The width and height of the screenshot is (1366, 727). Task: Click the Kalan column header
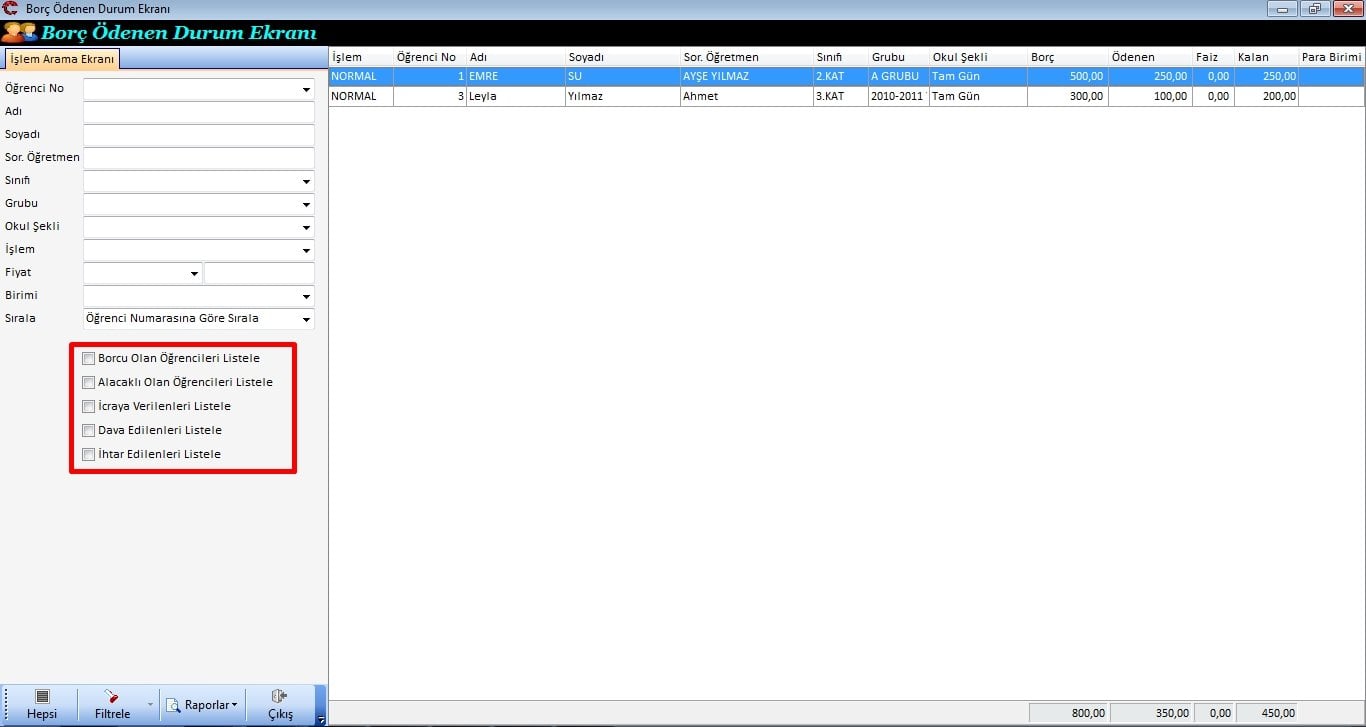1265,57
